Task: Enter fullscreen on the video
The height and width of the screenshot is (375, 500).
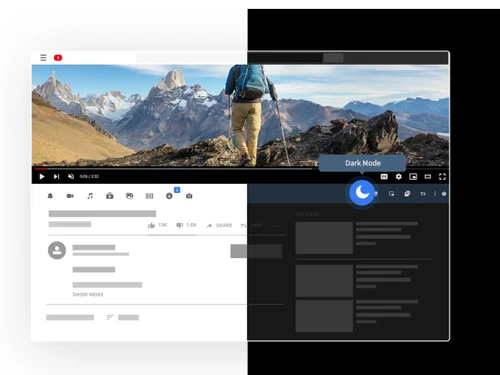Action: tap(442, 177)
